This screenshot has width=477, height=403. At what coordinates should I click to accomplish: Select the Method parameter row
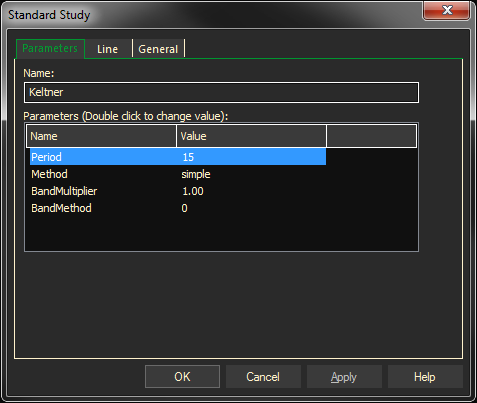click(x=178, y=174)
